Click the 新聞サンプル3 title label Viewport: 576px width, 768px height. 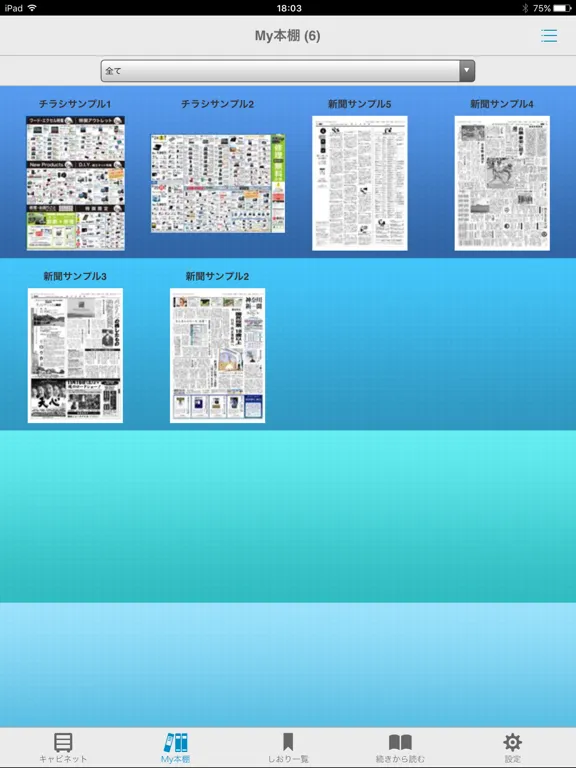[75, 276]
